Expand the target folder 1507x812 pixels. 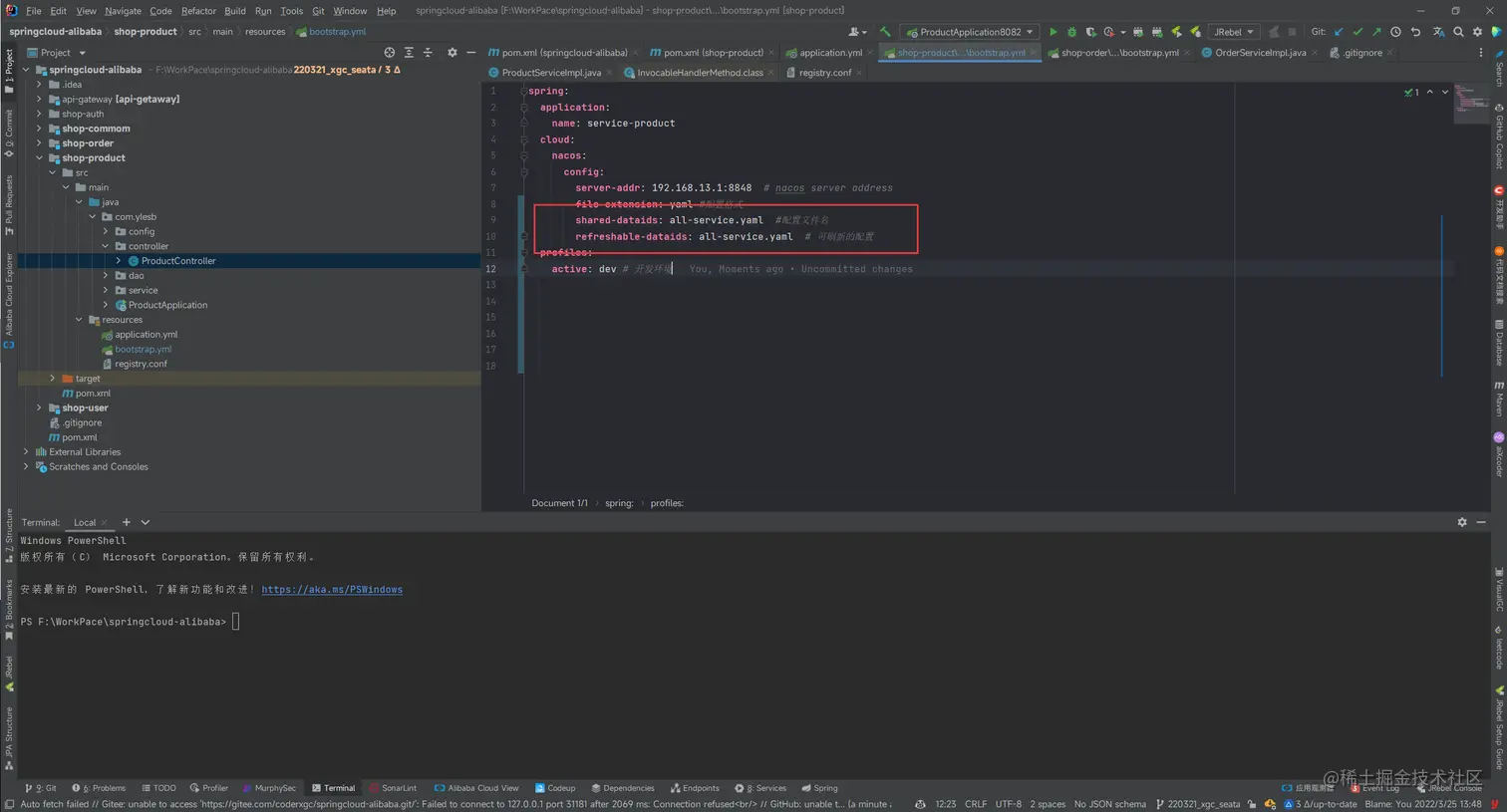(53, 379)
